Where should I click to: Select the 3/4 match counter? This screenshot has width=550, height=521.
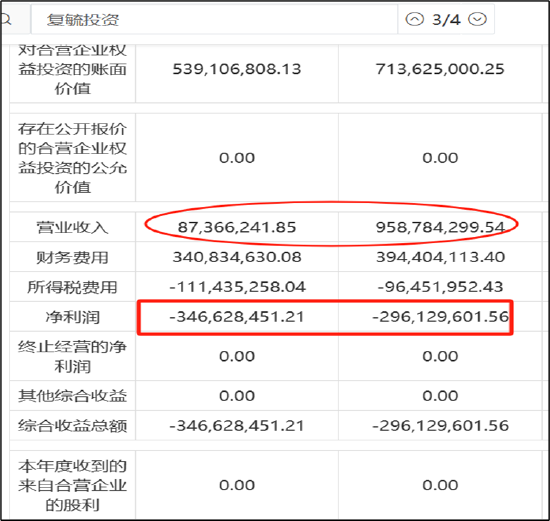click(446, 20)
